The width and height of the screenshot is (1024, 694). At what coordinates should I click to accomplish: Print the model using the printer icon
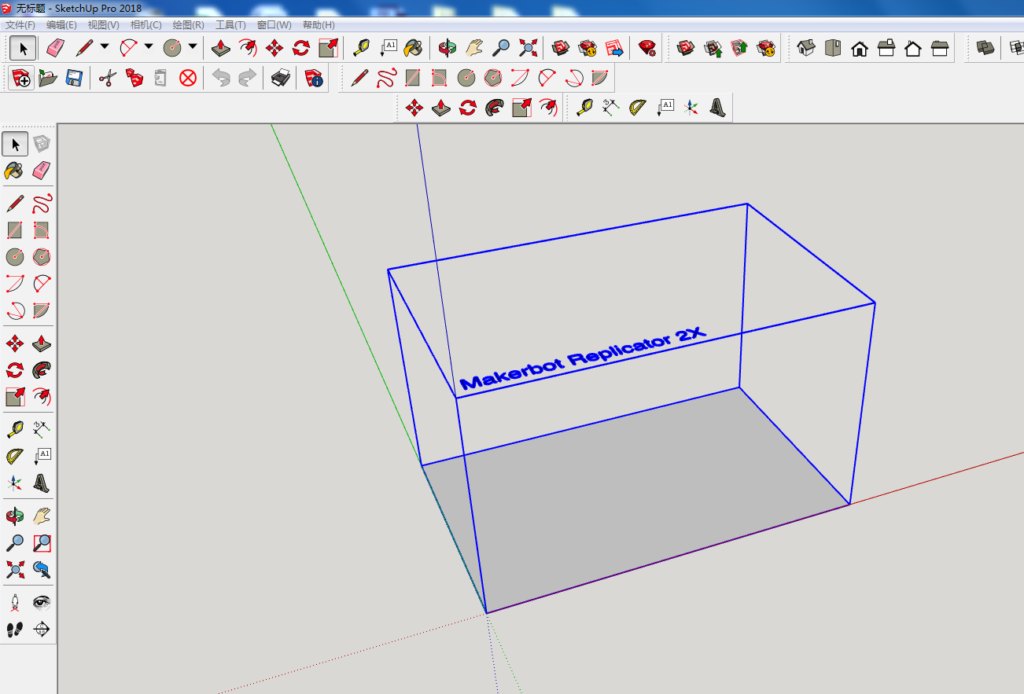(x=281, y=78)
